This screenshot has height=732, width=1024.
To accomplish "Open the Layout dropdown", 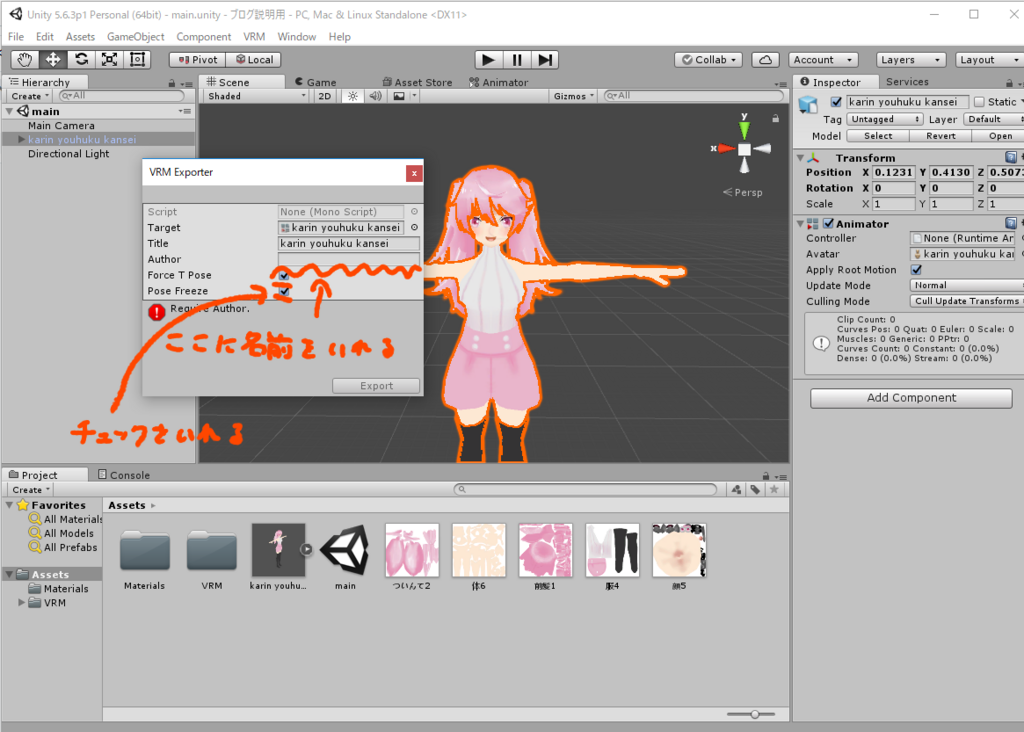I will coord(989,59).
